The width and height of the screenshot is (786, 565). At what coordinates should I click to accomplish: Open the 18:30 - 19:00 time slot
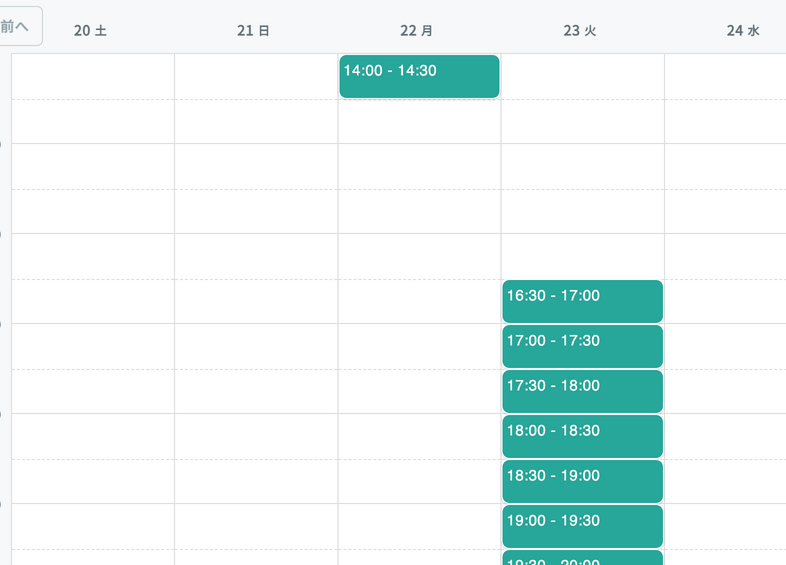582,481
